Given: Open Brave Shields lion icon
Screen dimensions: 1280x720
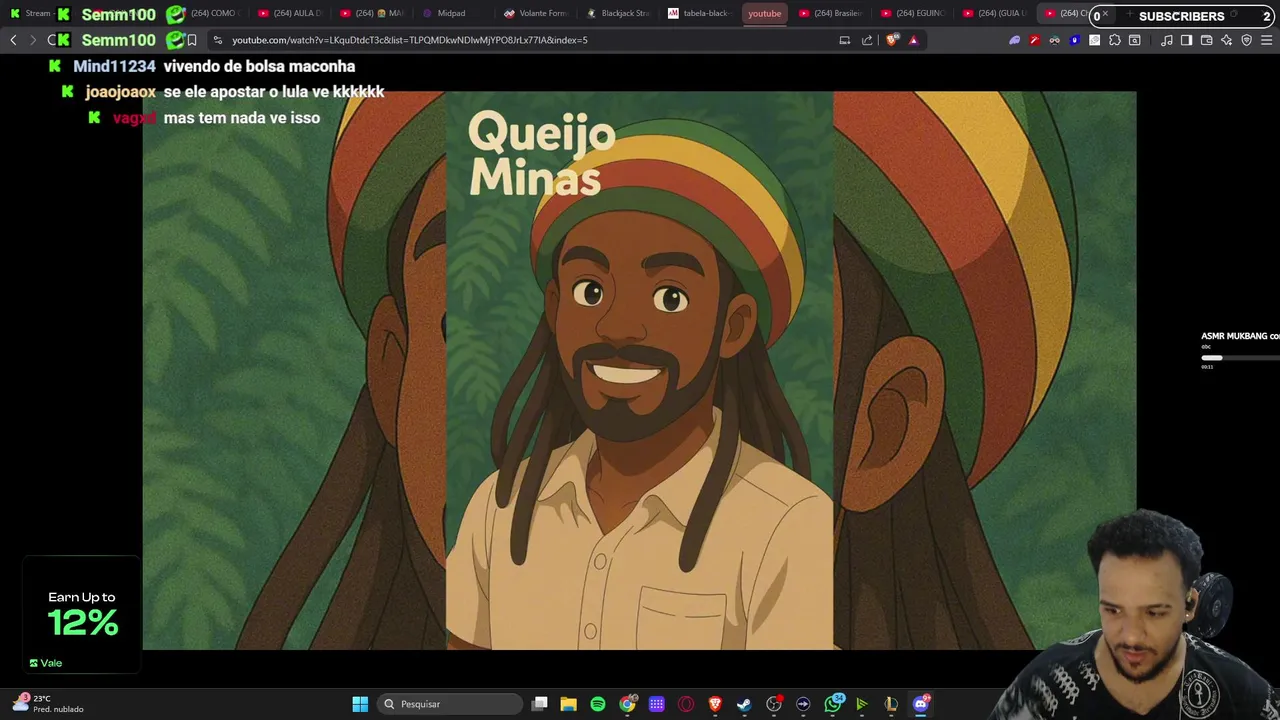Looking at the screenshot, I should (892, 40).
